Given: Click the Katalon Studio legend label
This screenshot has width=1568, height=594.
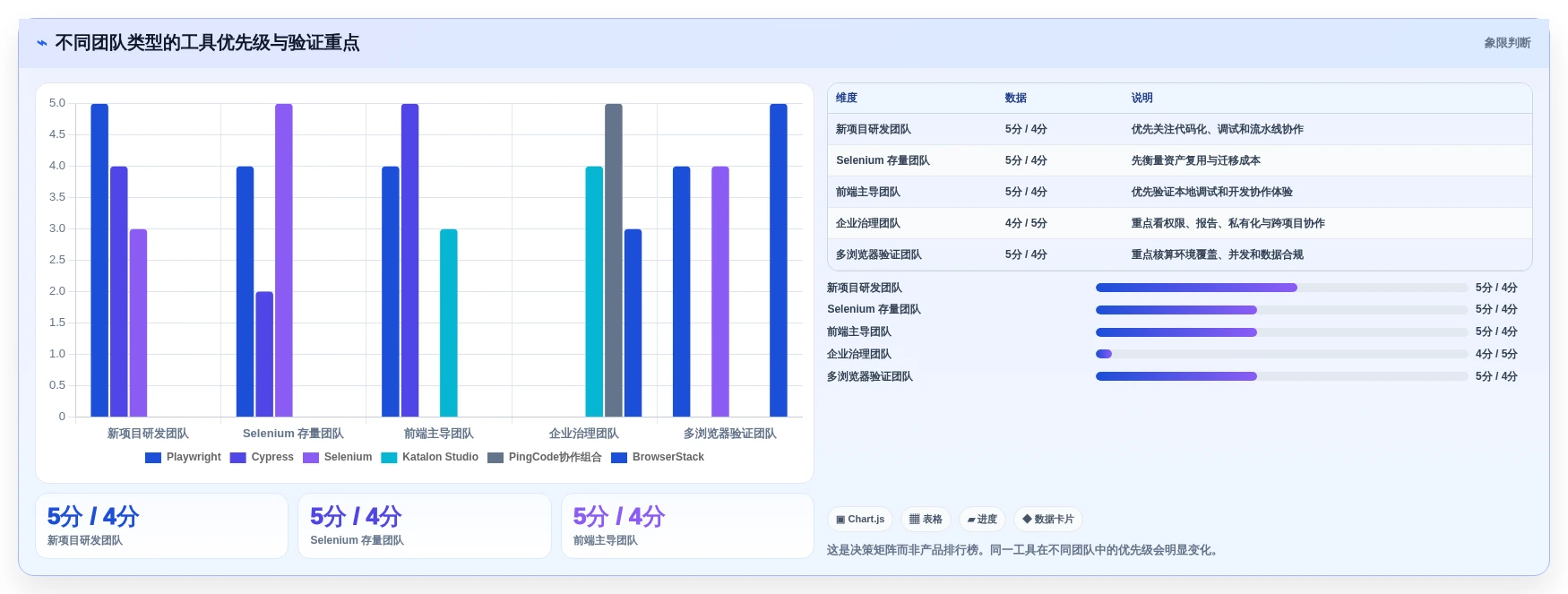Looking at the screenshot, I should click(x=440, y=457).
